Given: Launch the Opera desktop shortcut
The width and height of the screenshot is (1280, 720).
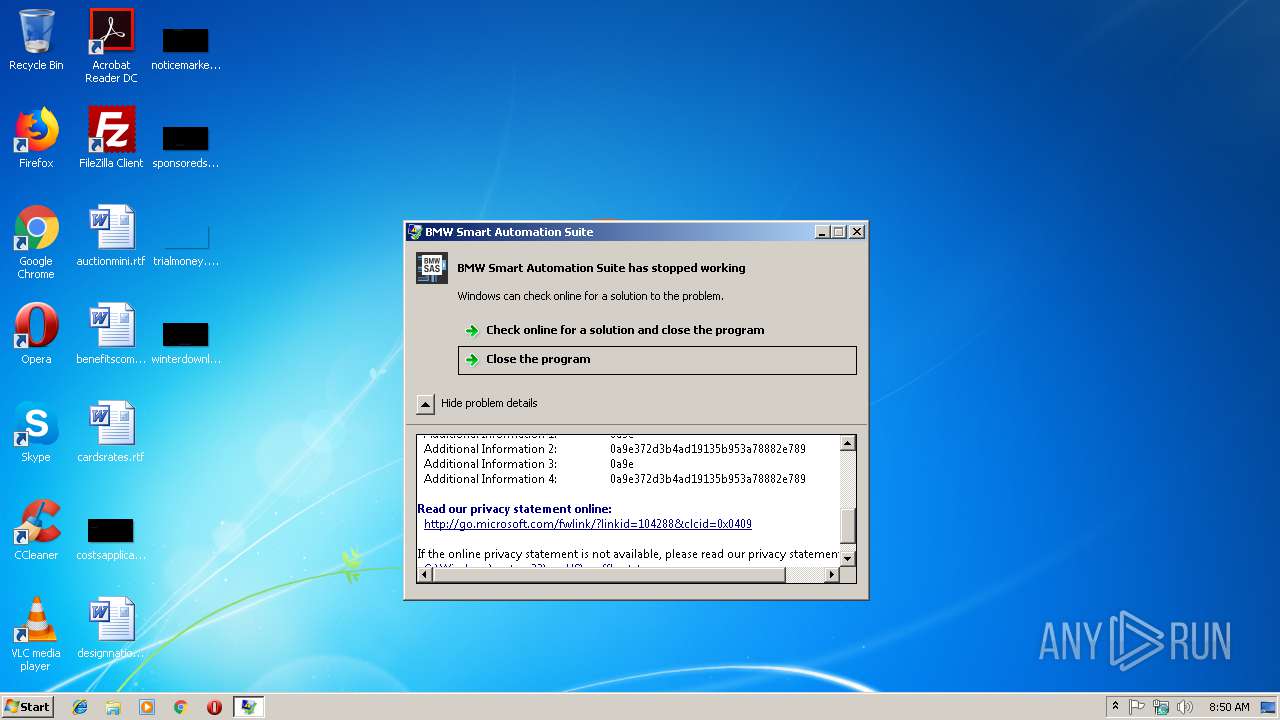Looking at the screenshot, I should tap(36, 334).
